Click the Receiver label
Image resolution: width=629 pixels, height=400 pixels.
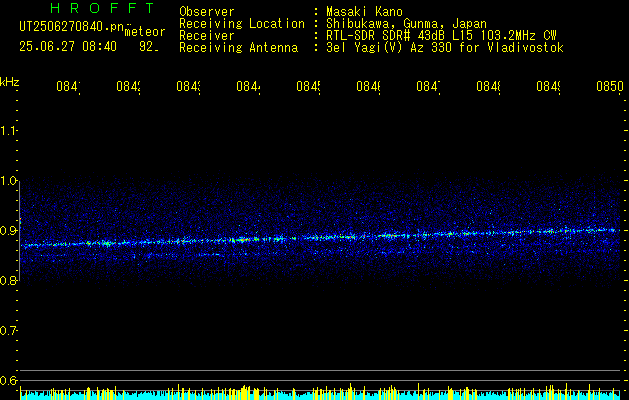click(207, 36)
